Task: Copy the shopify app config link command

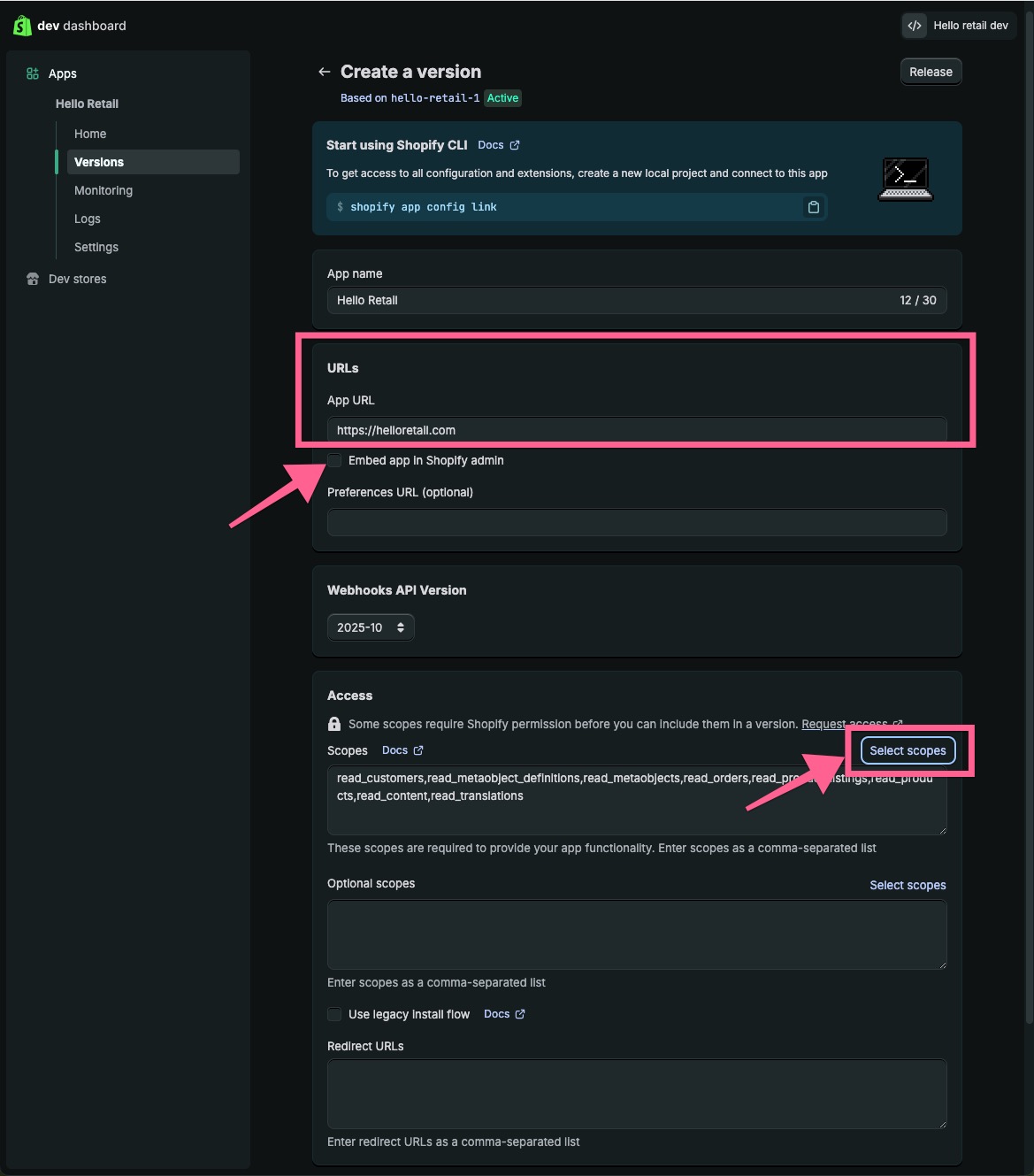Action: click(x=813, y=207)
